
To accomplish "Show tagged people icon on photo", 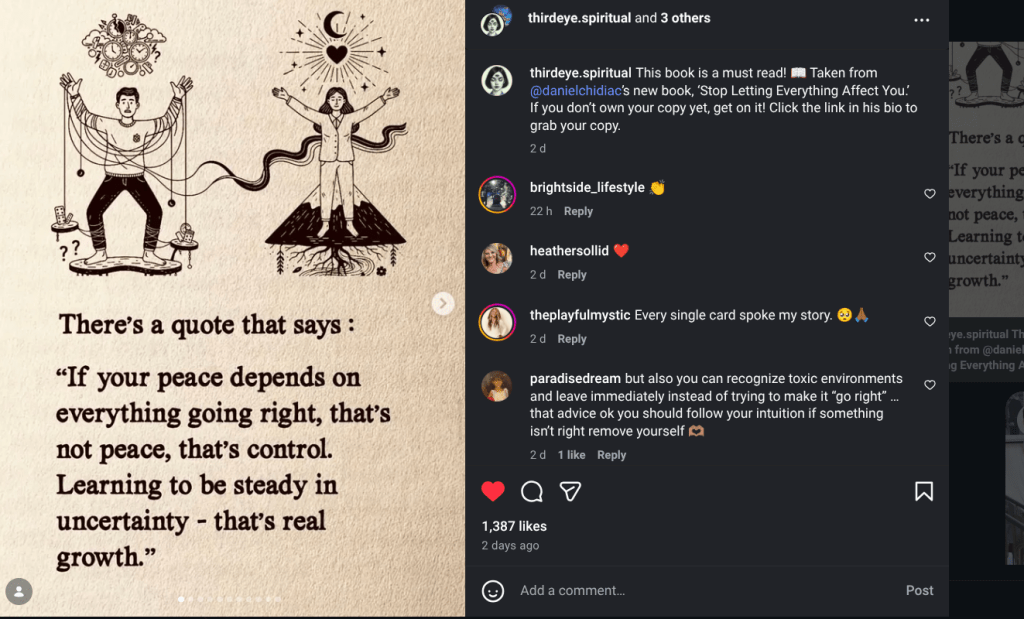I will [19, 591].
